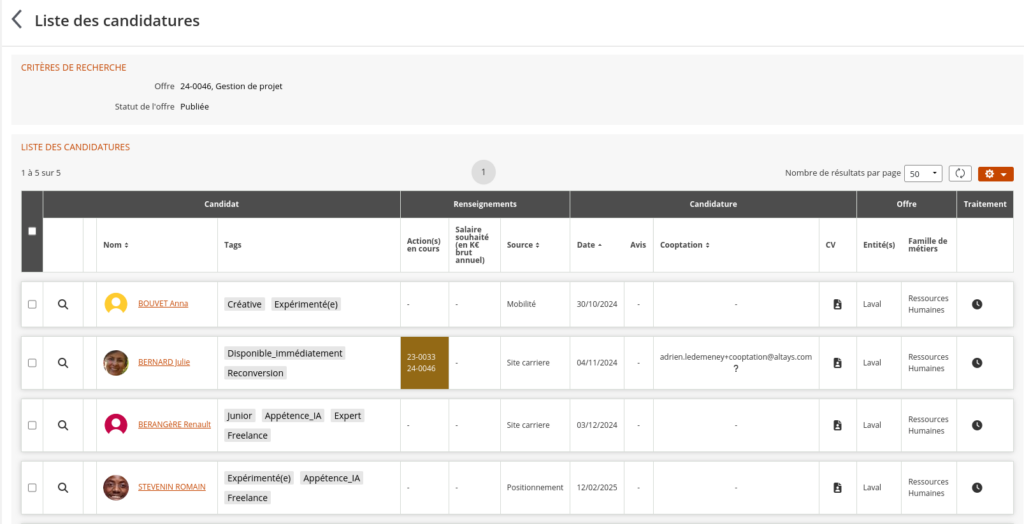Toggle the select-all checkbox in table header
Viewport: 1024px width, 524px height.
pyautogui.click(x=32, y=231)
